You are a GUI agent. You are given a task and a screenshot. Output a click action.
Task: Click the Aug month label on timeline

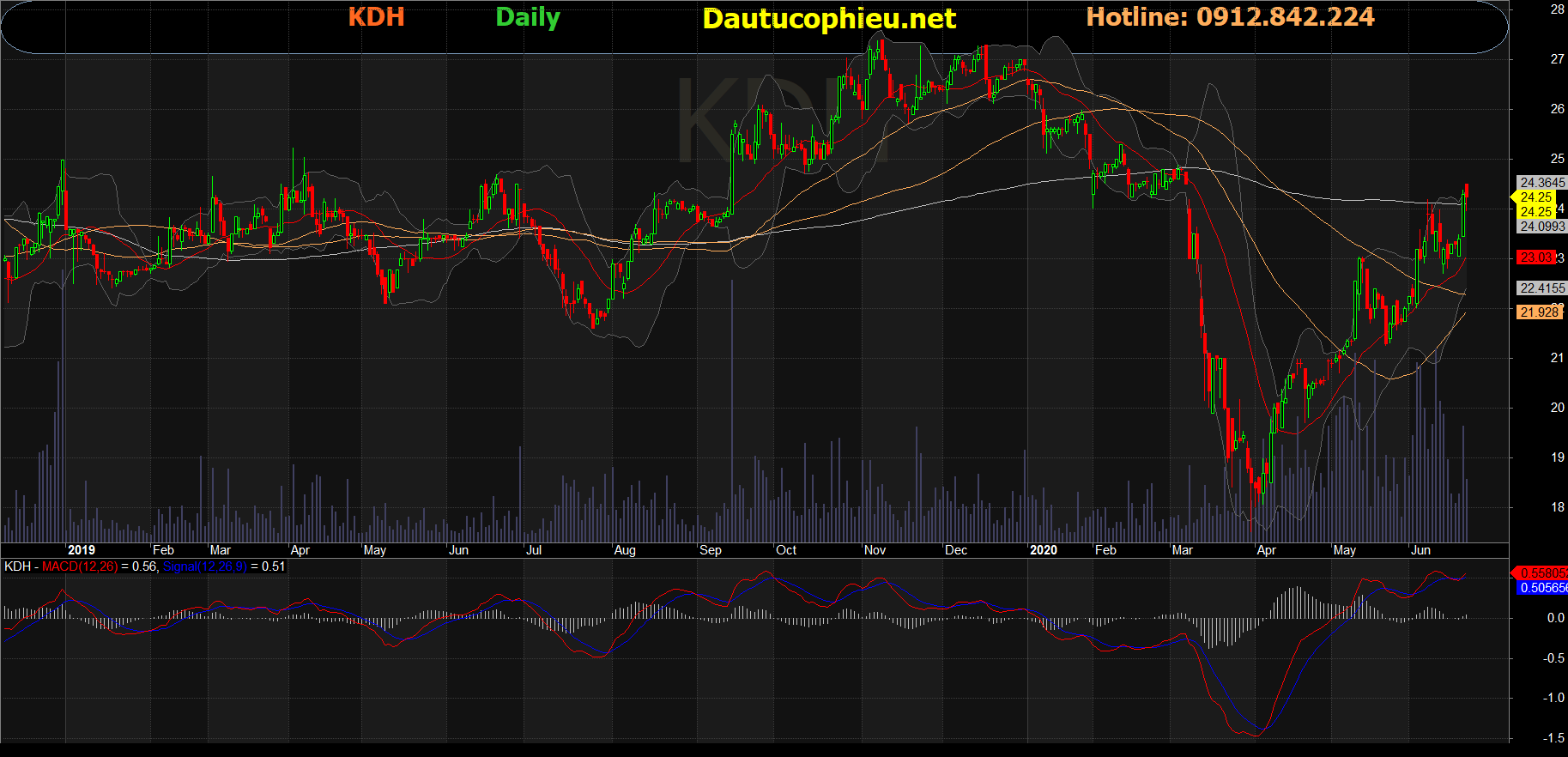pyautogui.click(x=625, y=550)
